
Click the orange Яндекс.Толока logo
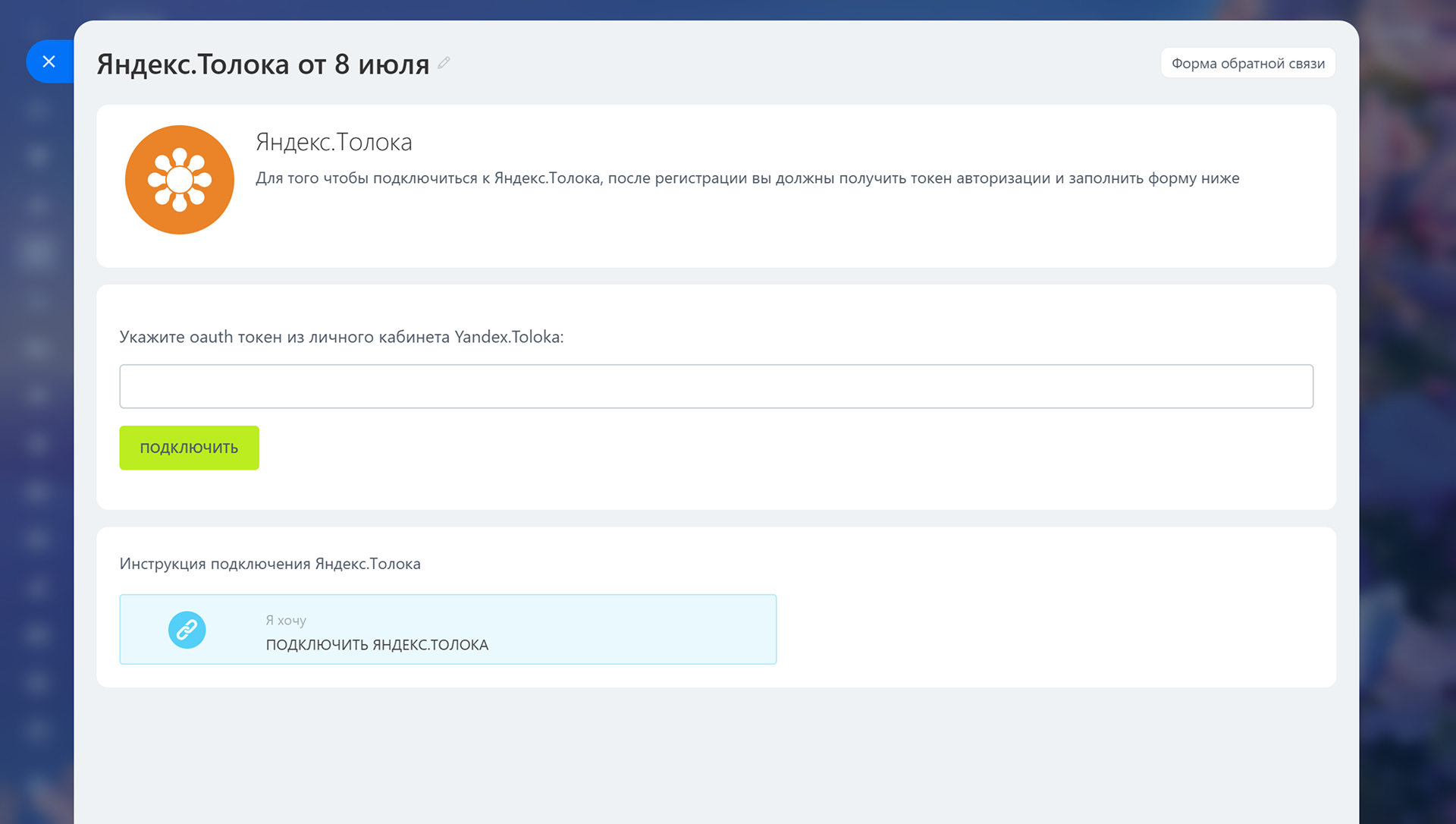[180, 180]
